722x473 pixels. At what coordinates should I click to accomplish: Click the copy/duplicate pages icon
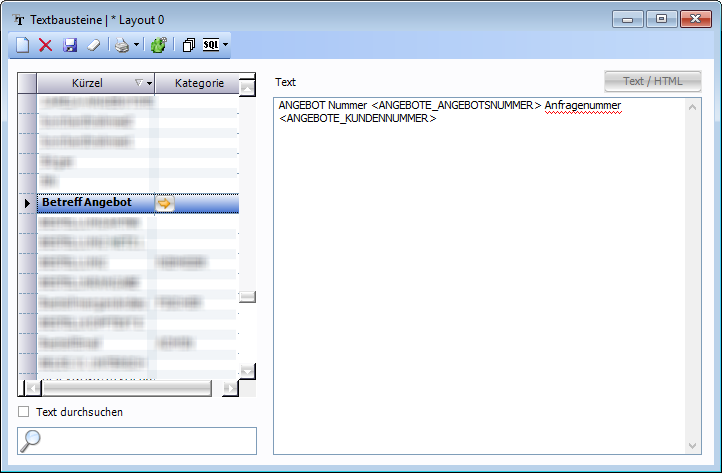coord(189,45)
